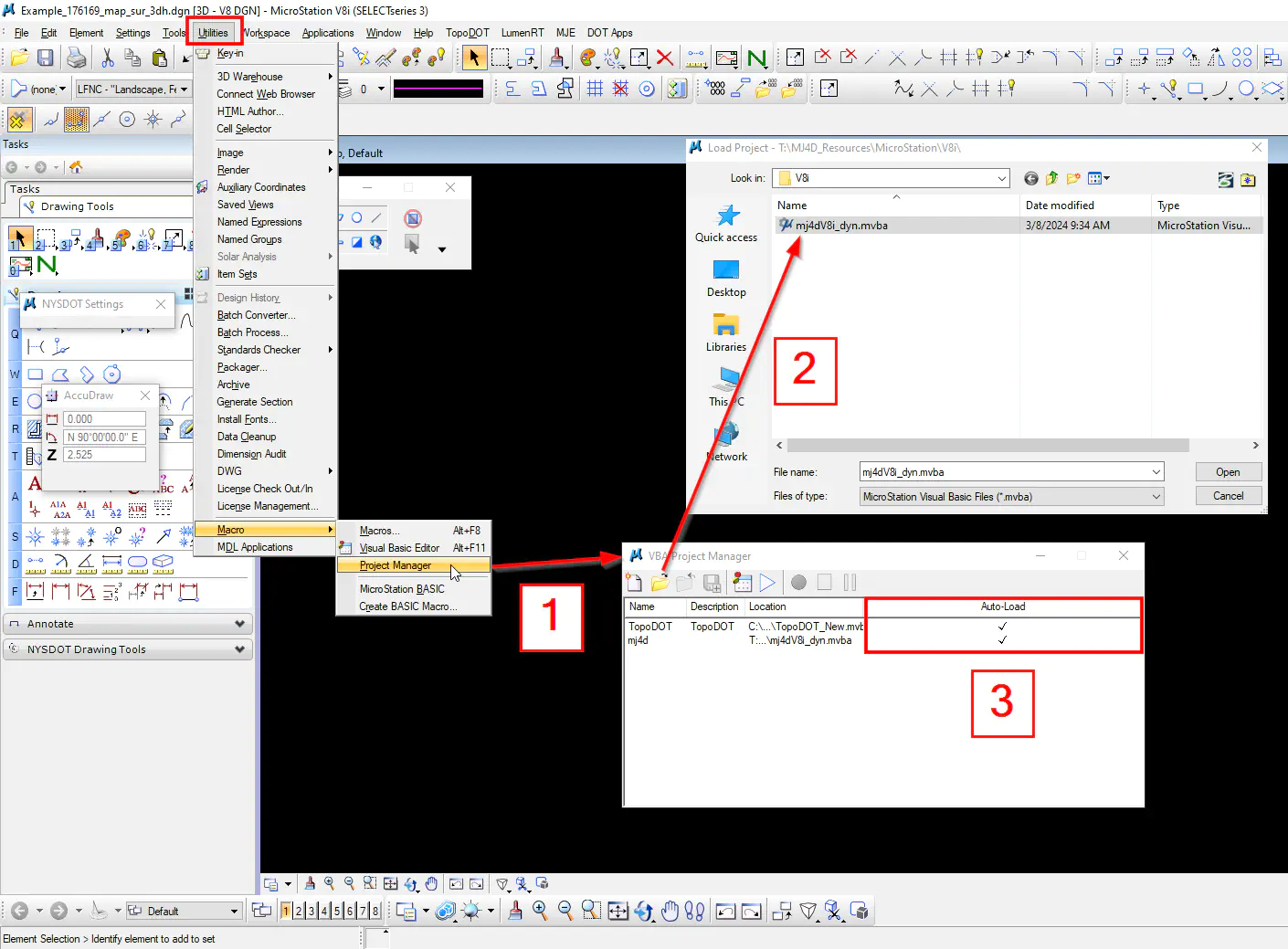
Task: Open the LFNC Landscape level dropdown
Action: pos(132,90)
